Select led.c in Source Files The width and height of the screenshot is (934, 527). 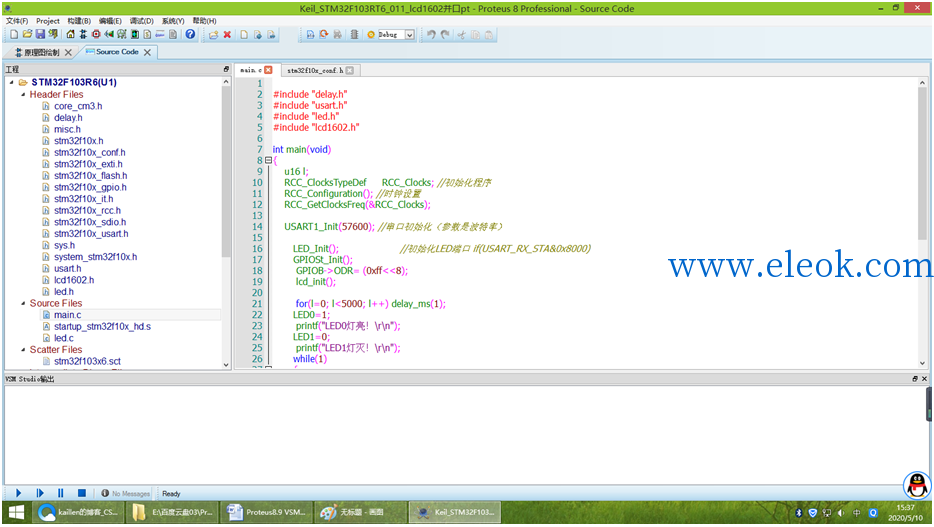pos(64,338)
